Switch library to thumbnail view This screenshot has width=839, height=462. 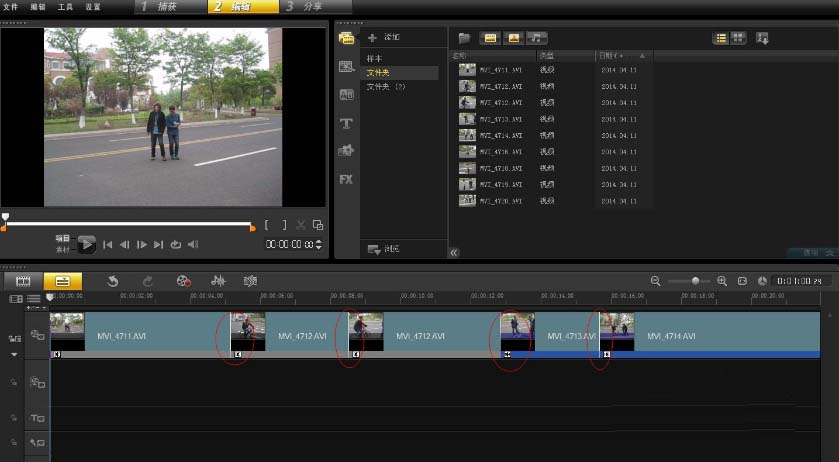[738, 38]
